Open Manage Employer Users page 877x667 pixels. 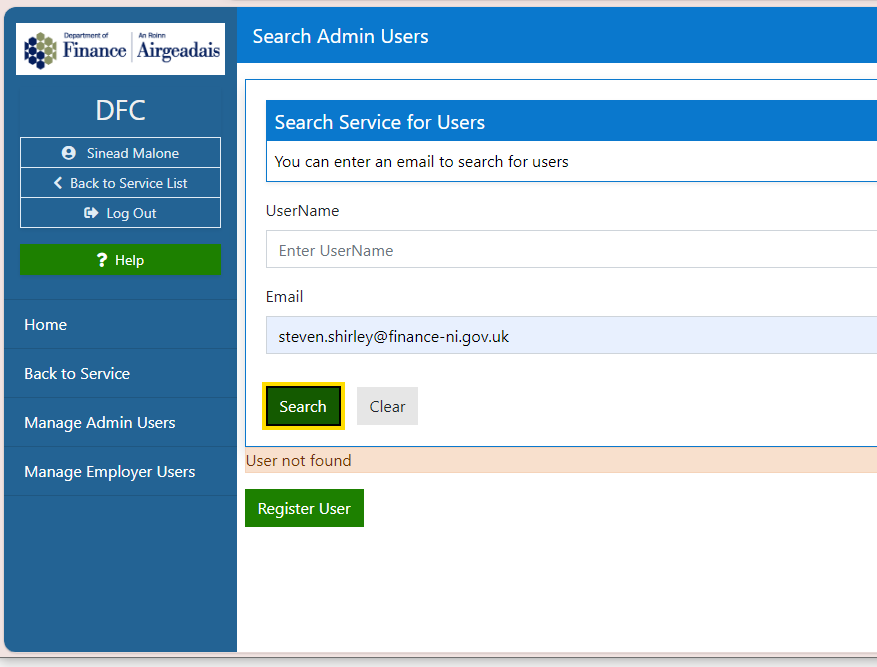(110, 472)
